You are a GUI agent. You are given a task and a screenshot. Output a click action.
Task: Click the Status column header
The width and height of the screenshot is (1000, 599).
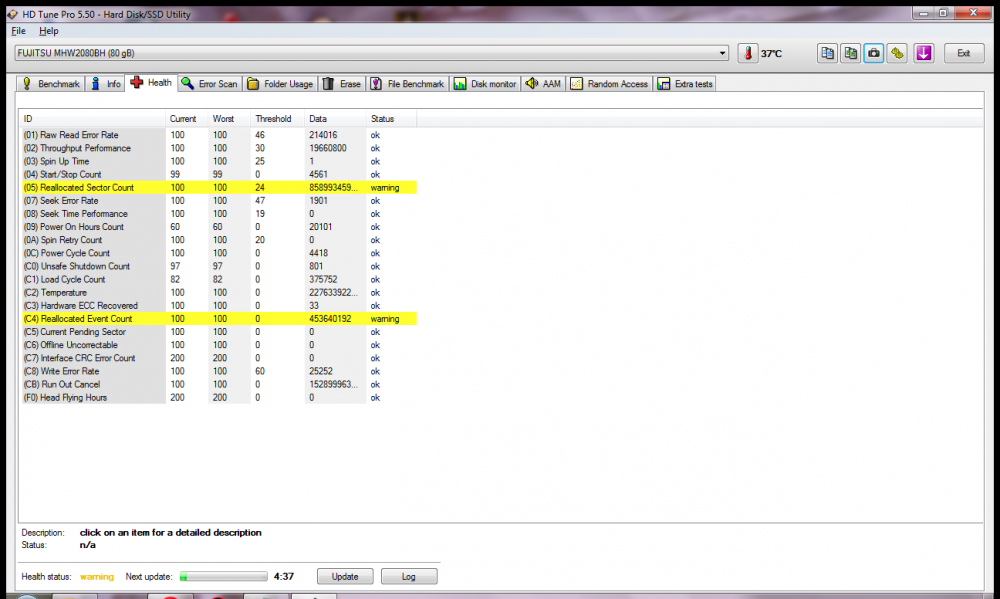(x=391, y=119)
